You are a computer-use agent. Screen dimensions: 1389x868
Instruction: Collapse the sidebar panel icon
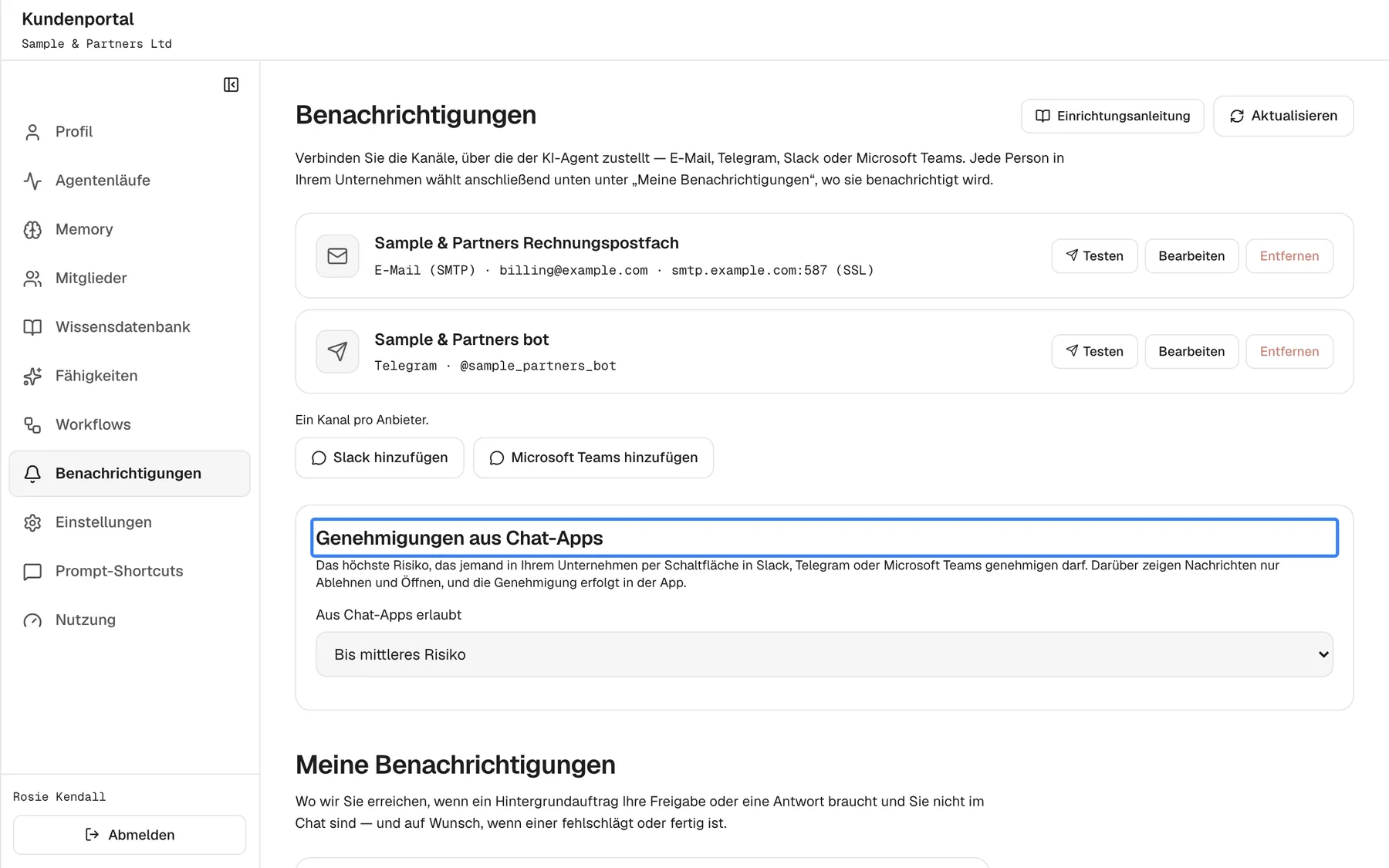click(231, 85)
